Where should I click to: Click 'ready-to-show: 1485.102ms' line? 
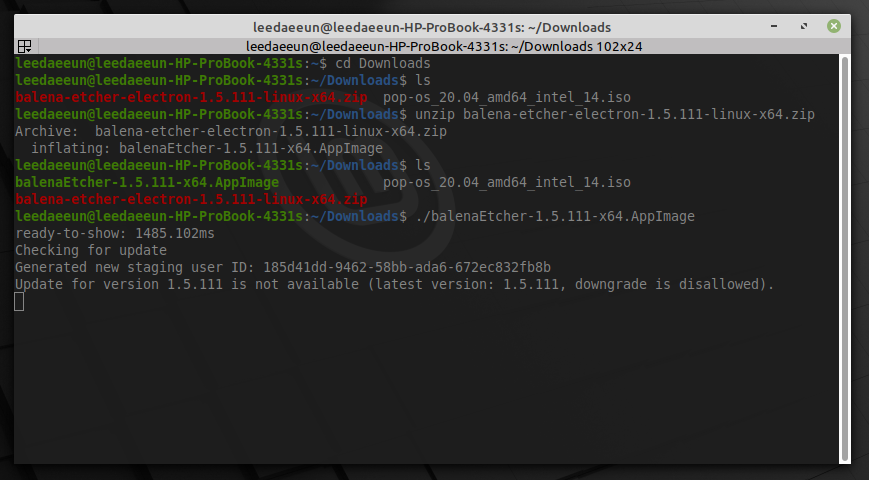pyautogui.click(x=115, y=233)
